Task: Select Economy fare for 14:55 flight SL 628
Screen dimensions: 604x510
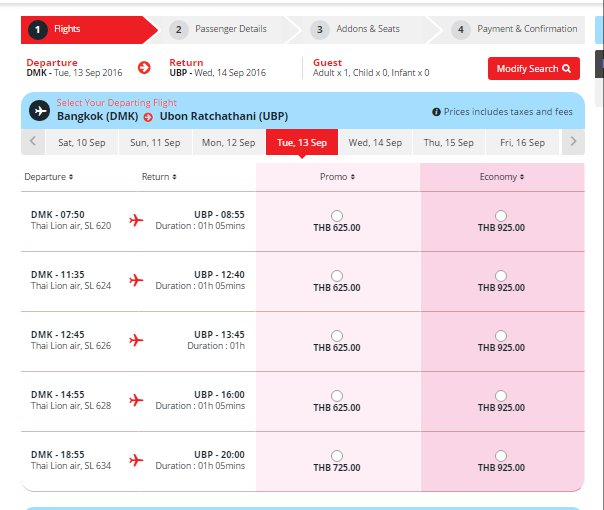Action: click(501, 396)
